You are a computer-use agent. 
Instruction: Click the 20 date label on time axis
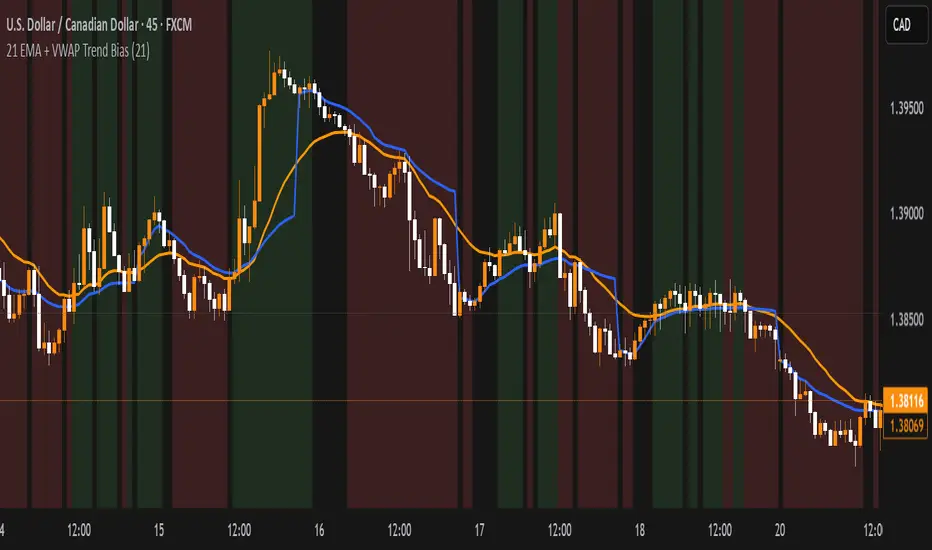[x=779, y=530]
